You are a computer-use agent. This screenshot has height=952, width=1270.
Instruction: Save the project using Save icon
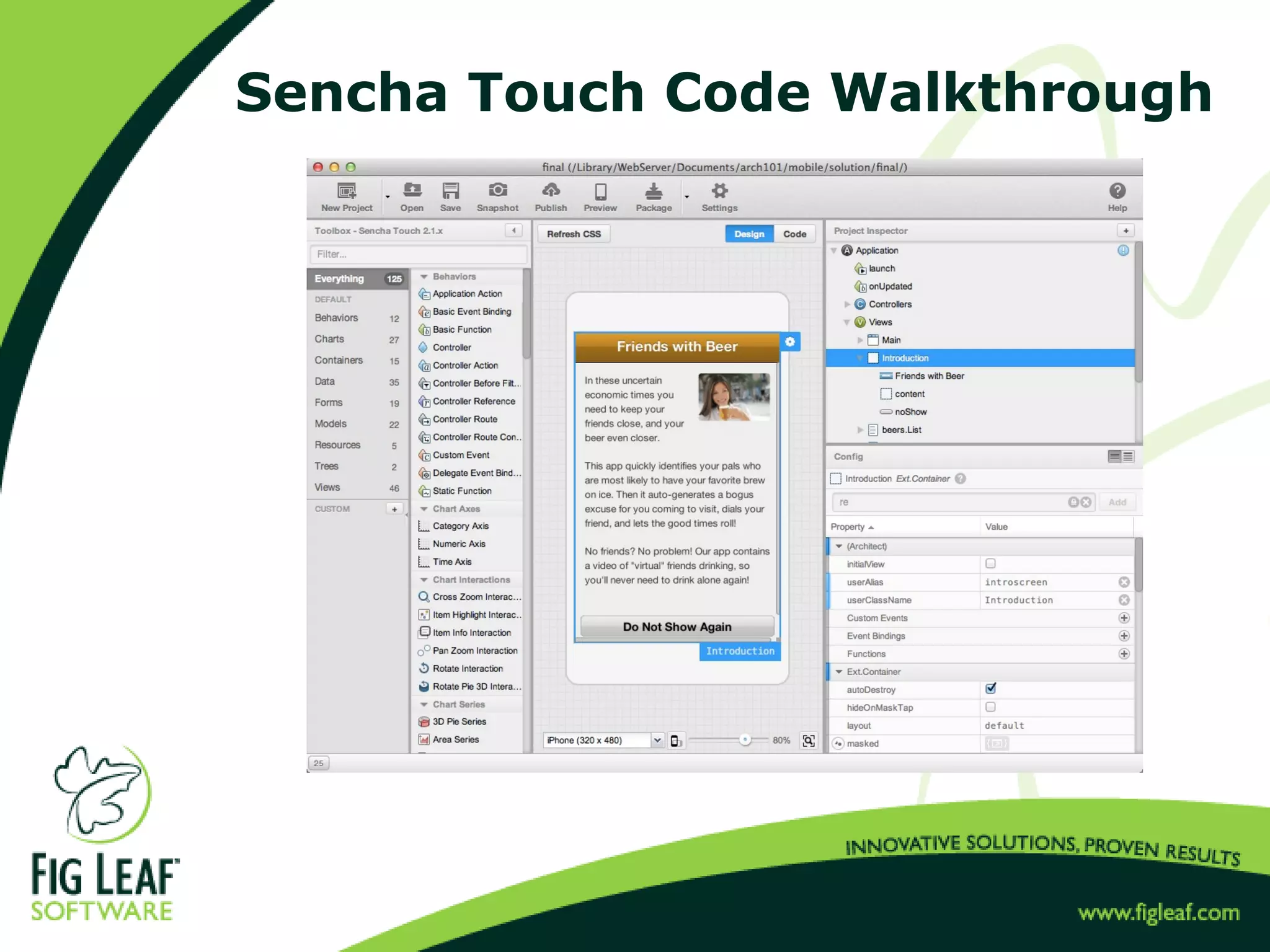click(x=450, y=190)
